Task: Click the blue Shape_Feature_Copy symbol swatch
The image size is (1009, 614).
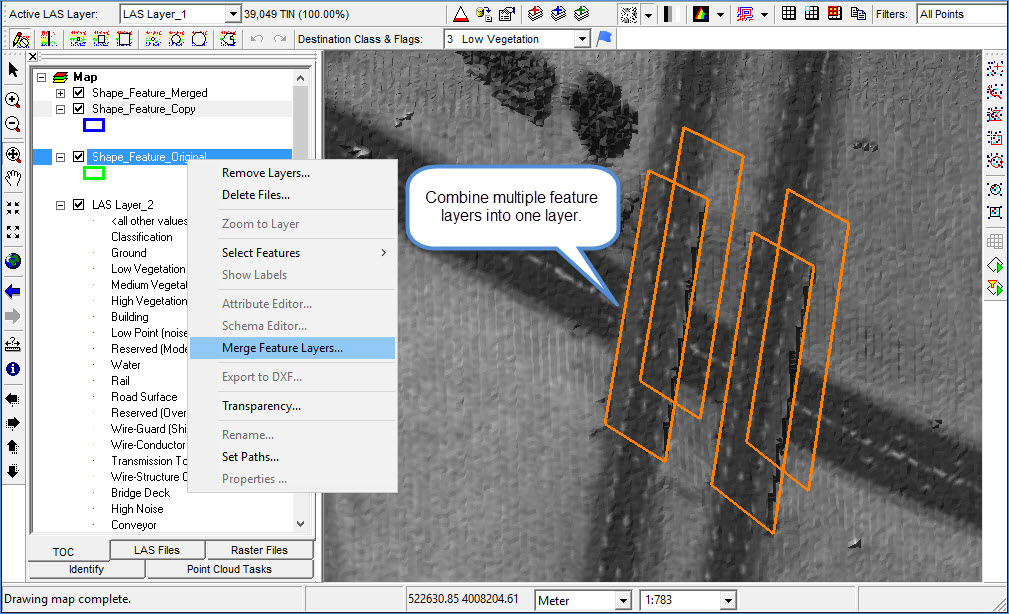Action: 94,125
